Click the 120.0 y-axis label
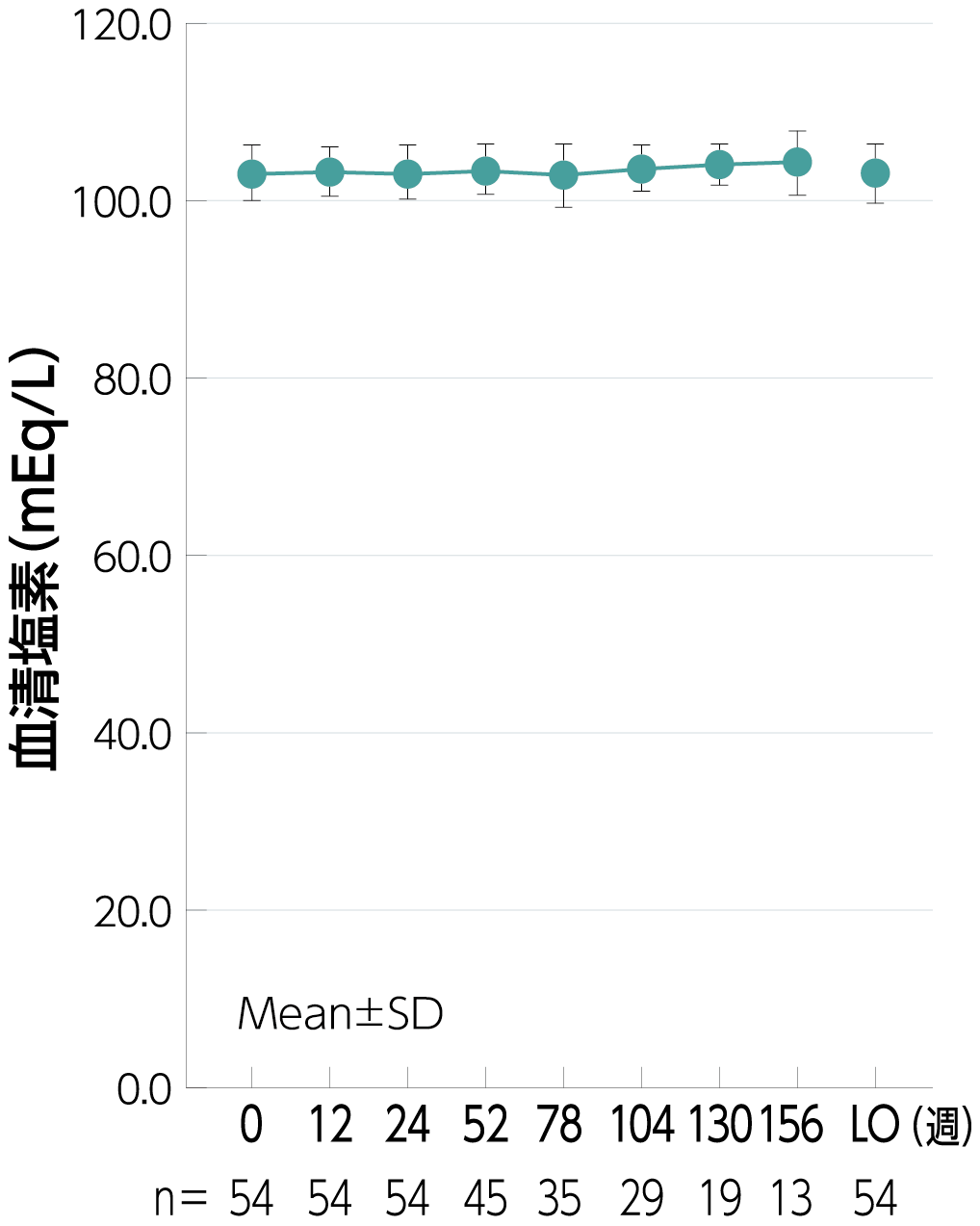 click(122, 24)
